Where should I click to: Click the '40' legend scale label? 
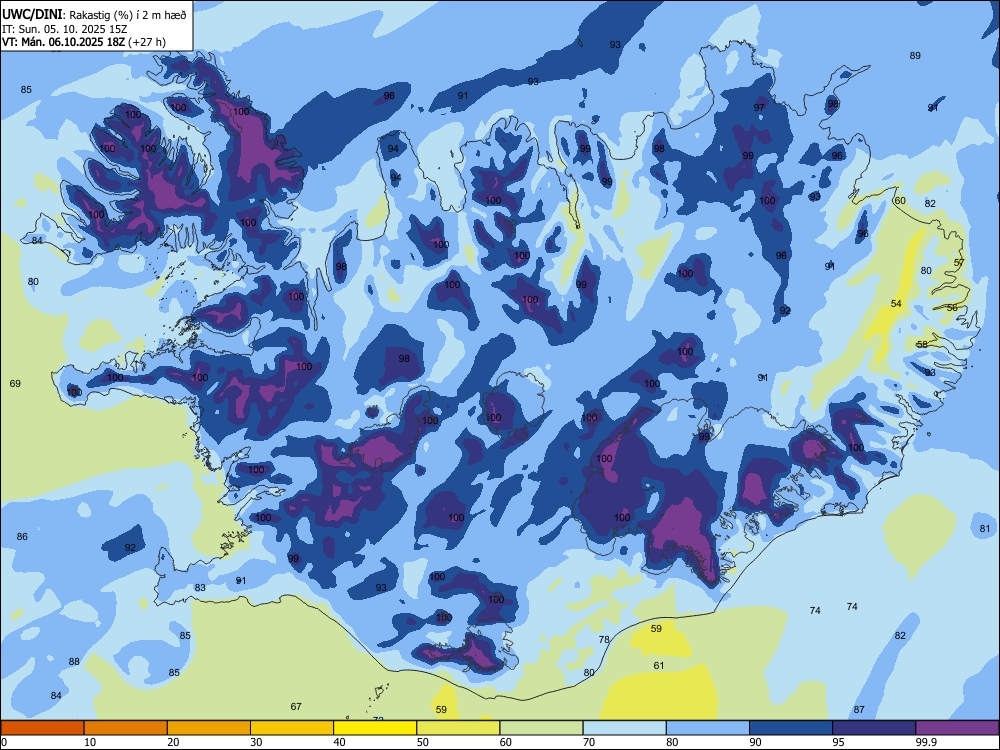(x=339, y=742)
